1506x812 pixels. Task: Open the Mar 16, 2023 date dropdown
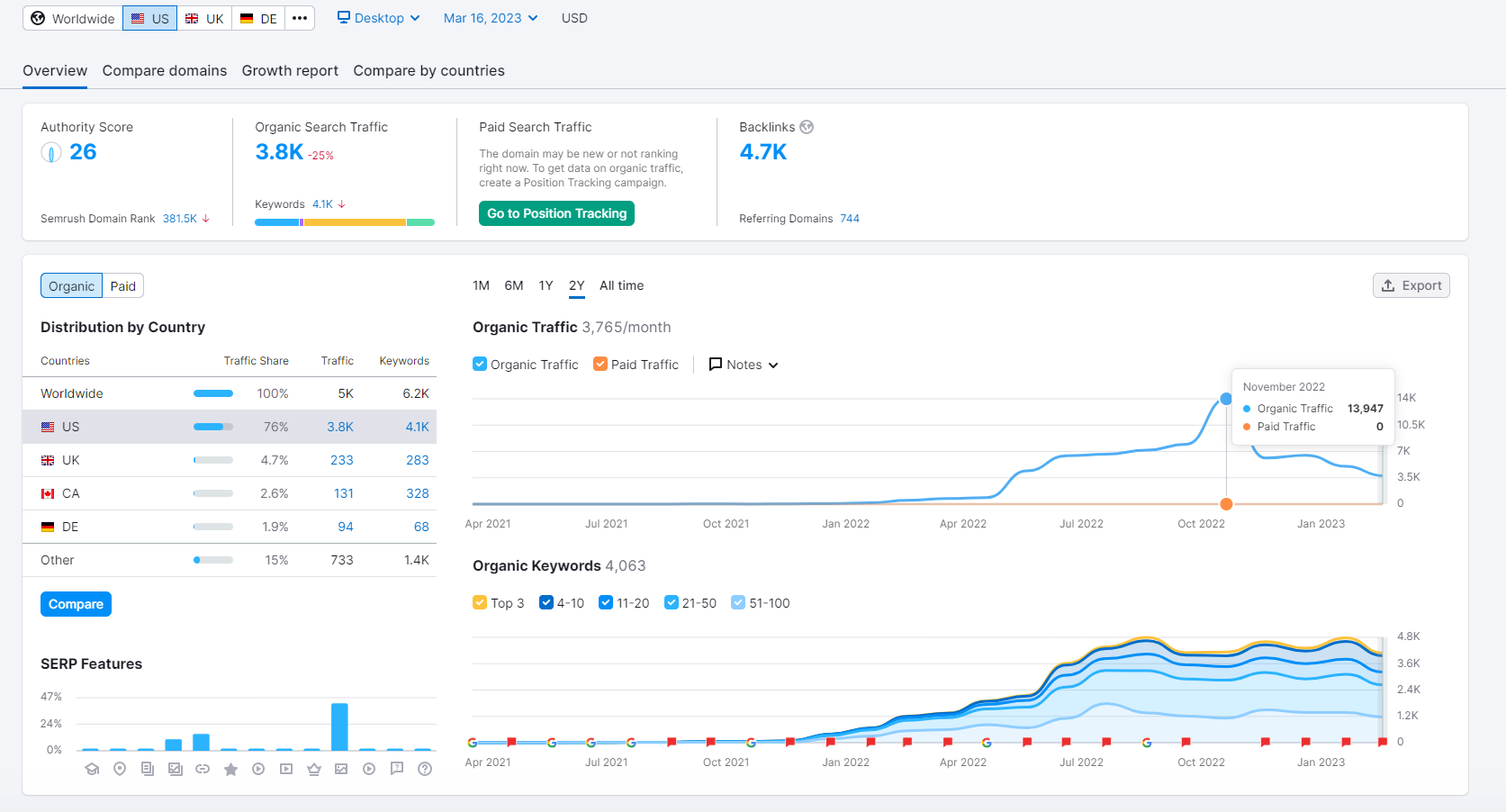coord(491,18)
